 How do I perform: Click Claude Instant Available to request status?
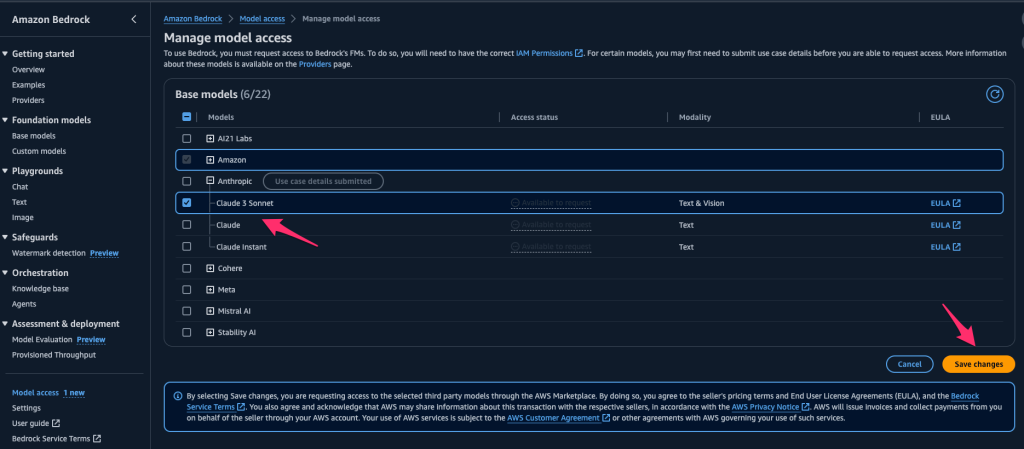pyautogui.click(x=551, y=247)
